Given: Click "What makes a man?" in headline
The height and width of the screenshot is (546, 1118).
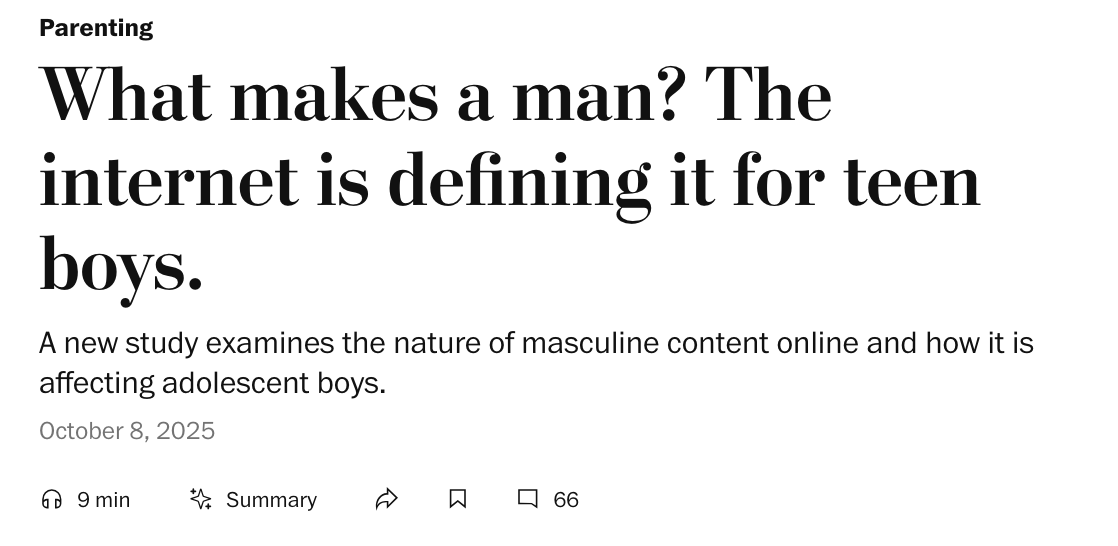Looking at the screenshot, I should 360,97.
